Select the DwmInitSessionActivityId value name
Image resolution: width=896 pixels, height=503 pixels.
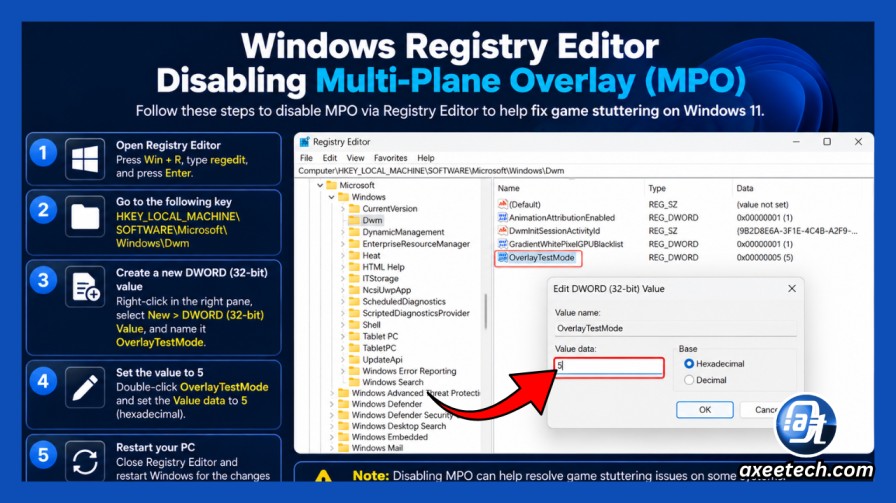point(554,230)
